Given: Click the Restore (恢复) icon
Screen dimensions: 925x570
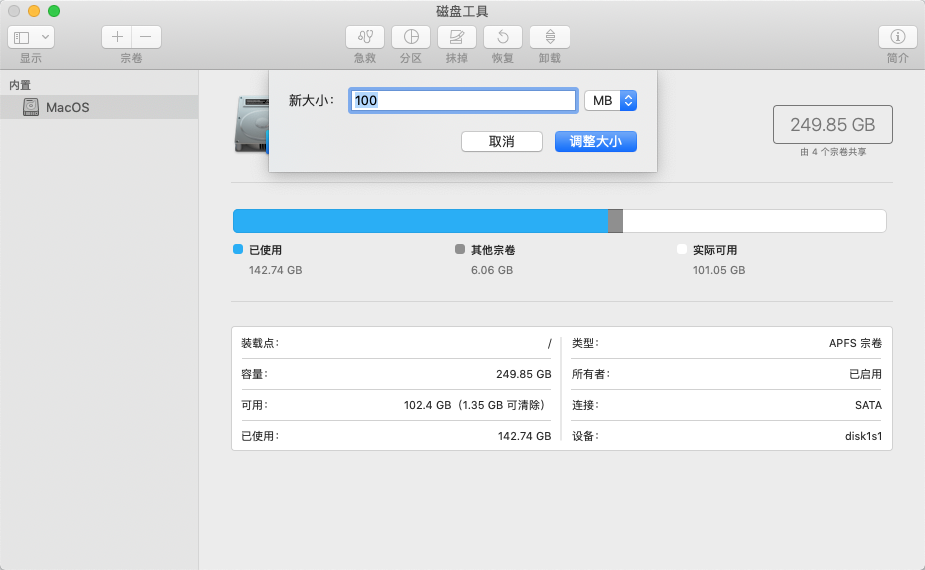Looking at the screenshot, I should pyautogui.click(x=503, y=37).
